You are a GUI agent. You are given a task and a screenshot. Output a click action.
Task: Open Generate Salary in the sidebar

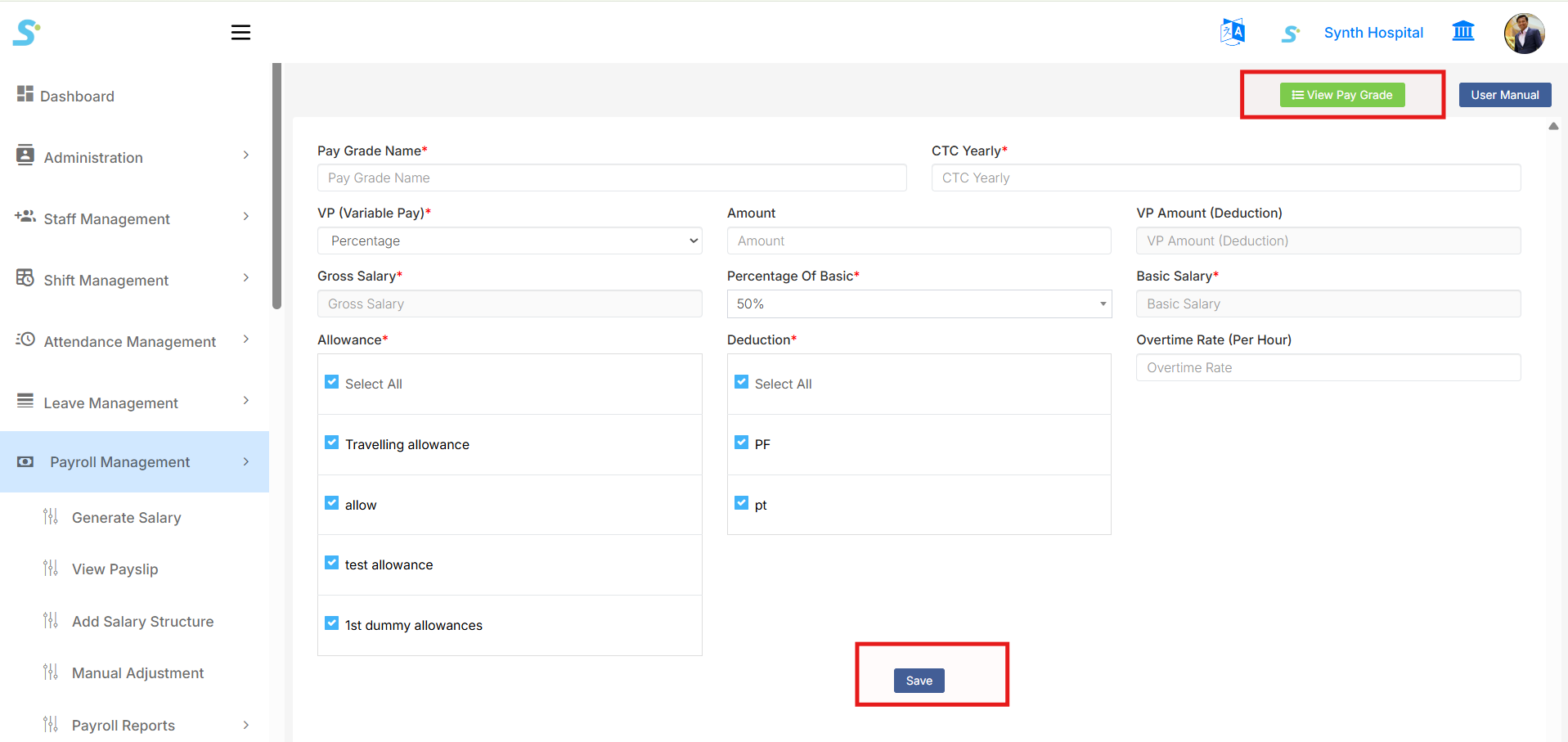click(127, 518)
